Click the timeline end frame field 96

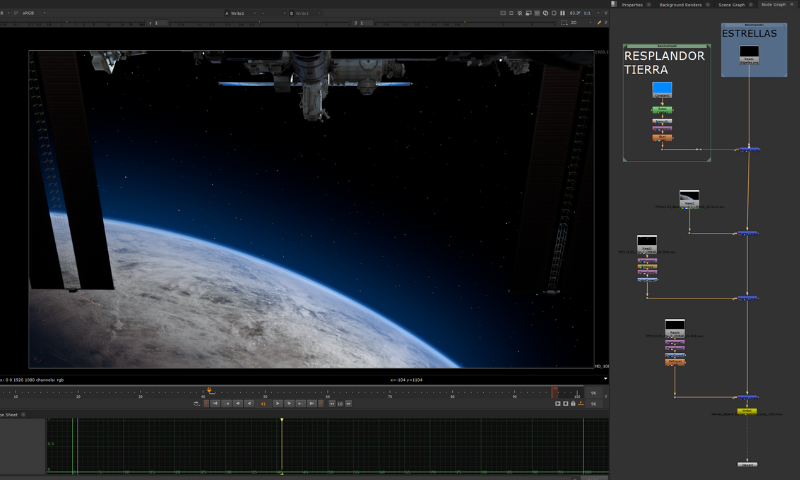[x=593, y=393]
